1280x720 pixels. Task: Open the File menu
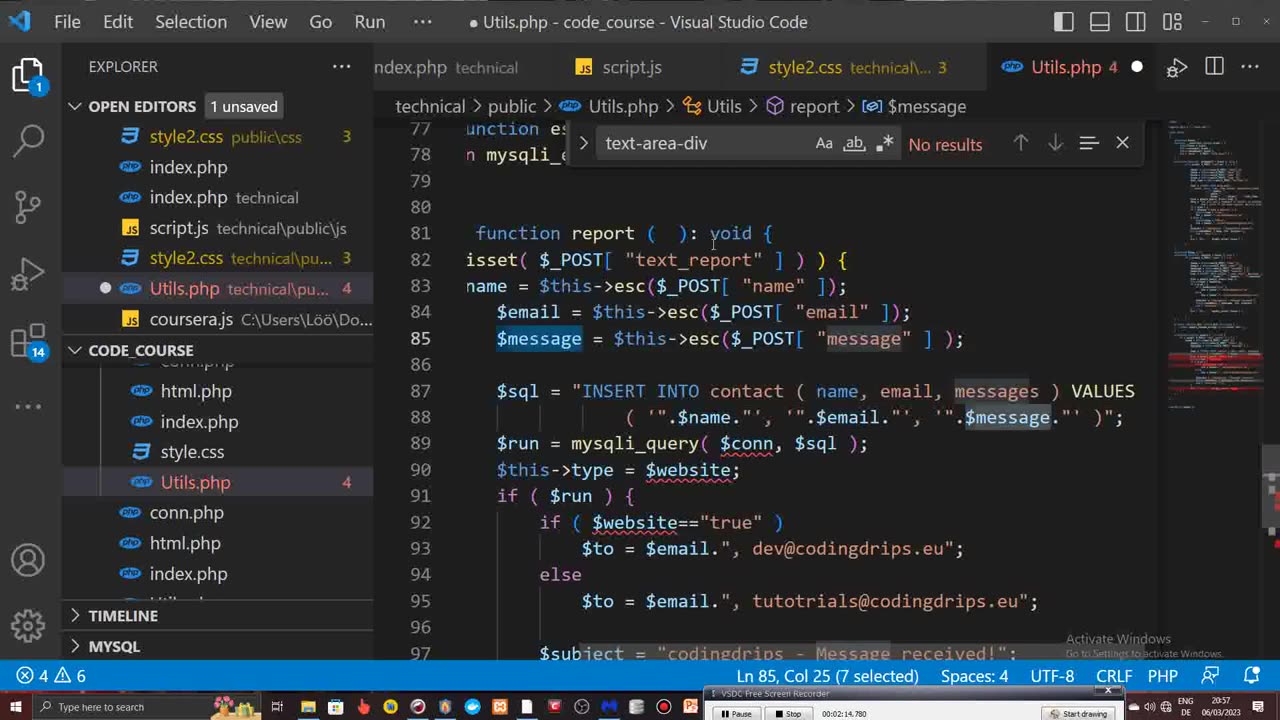click(x=67, y=22)
